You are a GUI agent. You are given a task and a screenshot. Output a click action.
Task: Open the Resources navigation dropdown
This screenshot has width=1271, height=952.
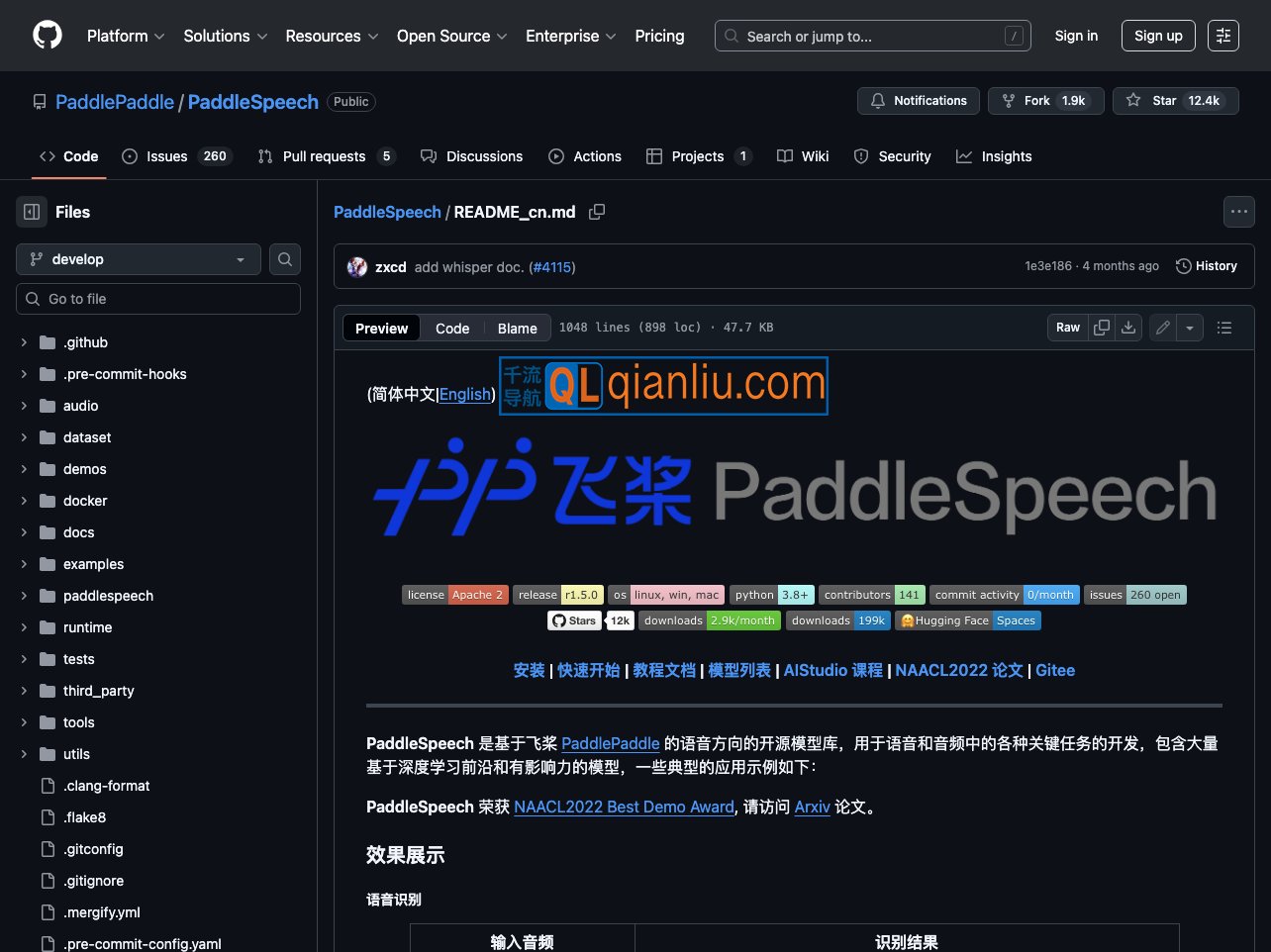tap(331, 36)
